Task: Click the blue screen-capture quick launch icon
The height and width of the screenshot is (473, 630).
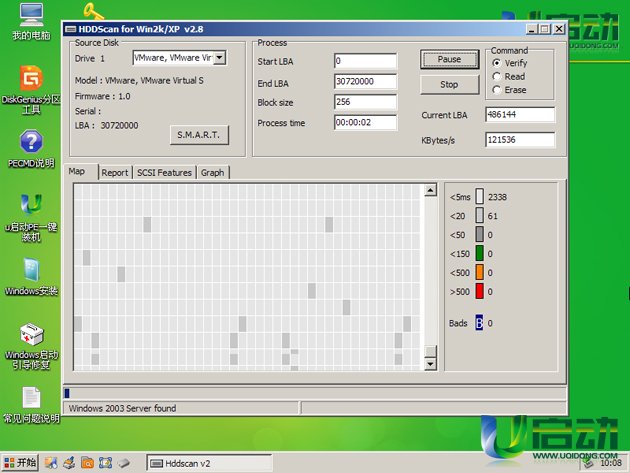Action: click(x=105, y=463)
